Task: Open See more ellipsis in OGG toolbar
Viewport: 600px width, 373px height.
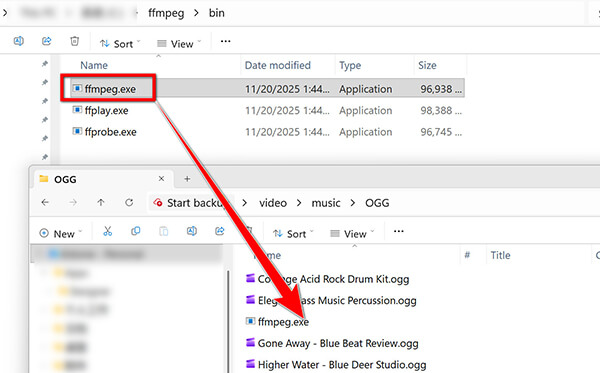Action: click(x=399, y=231)
